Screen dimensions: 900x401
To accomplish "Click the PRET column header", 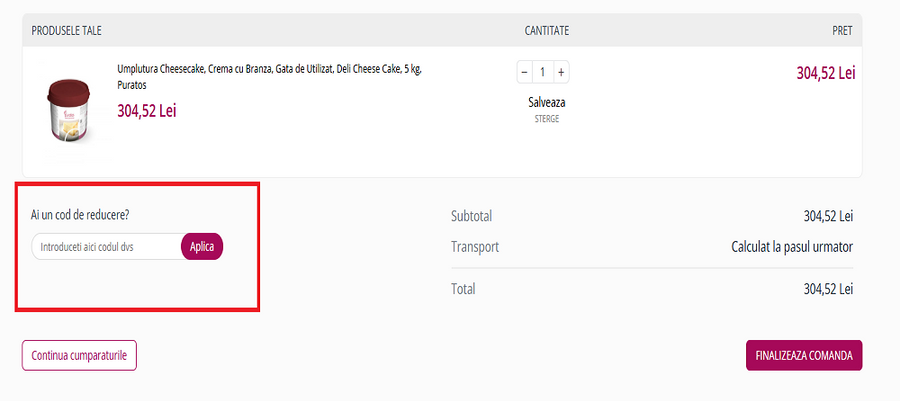I will (x=841, y=31).
